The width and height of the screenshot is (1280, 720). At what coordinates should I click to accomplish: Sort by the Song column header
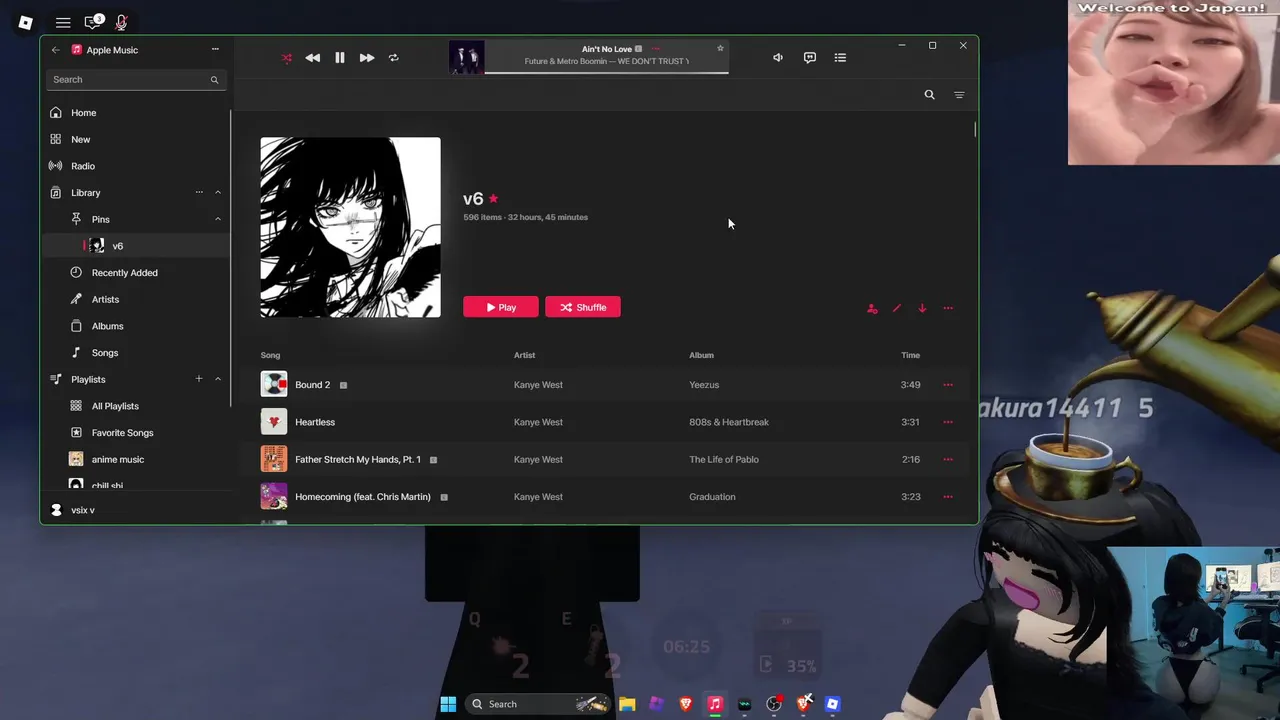click(x=270, y=355)
